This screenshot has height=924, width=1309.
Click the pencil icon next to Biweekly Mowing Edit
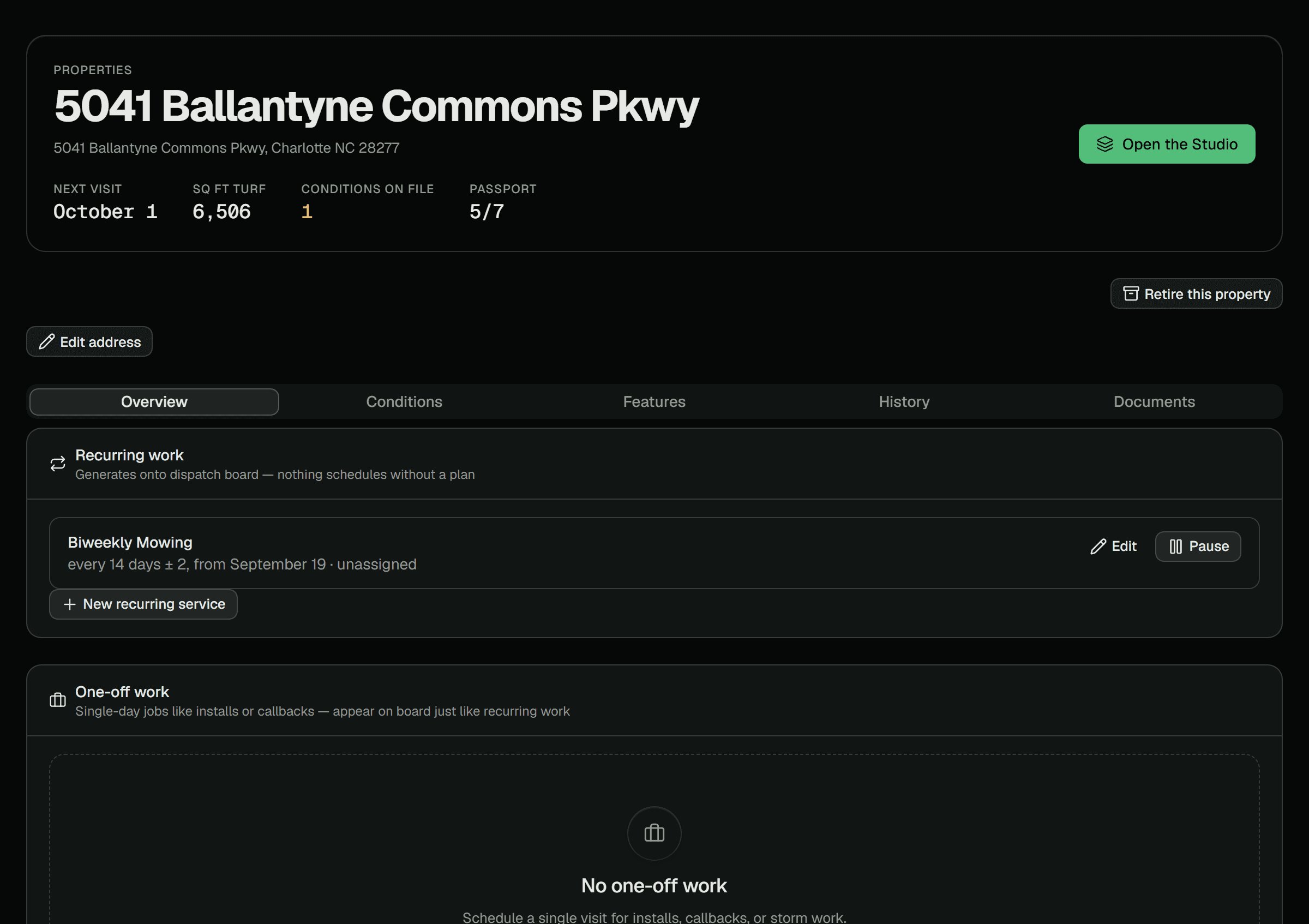point(1098,547)
